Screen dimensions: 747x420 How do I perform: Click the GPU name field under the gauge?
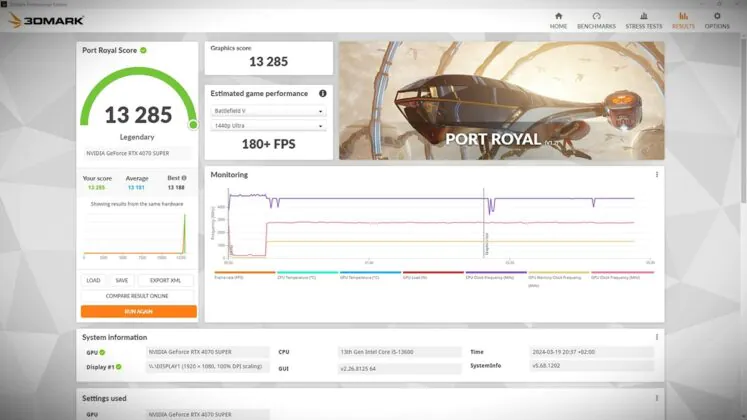(137, 153)
